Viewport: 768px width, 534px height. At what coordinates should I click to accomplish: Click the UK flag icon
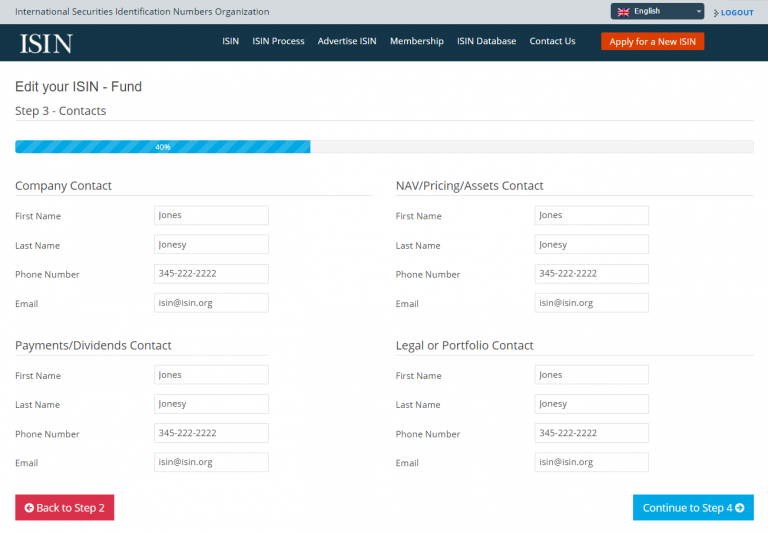point(623,12)
